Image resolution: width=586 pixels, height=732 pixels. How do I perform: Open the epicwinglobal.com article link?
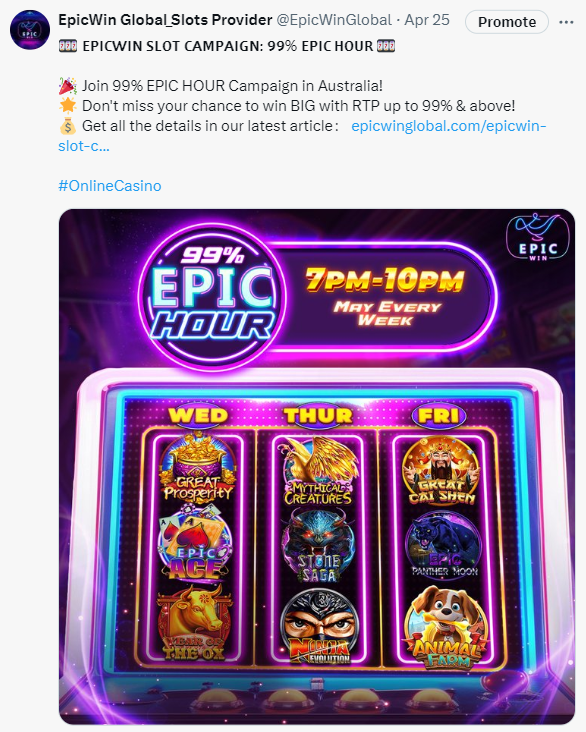coord(448,126)
